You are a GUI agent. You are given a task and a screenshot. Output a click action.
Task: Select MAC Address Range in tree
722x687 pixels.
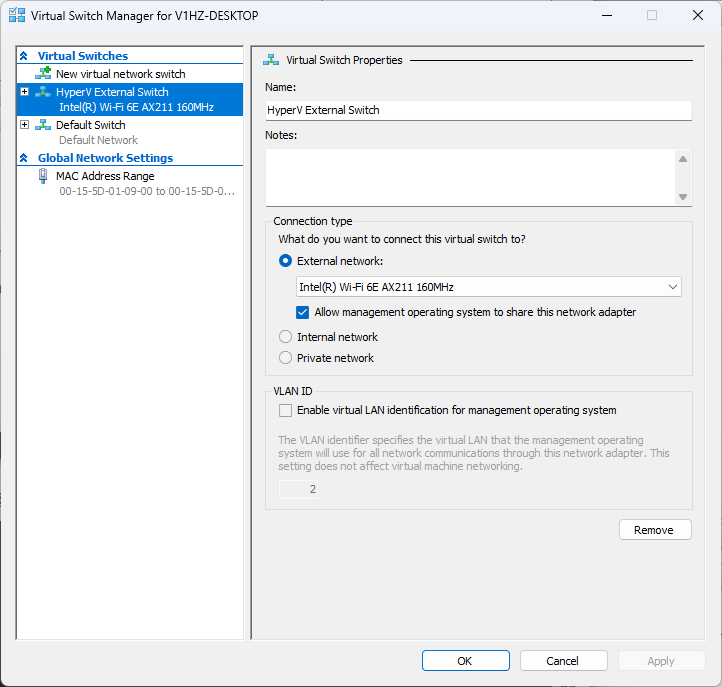[105, 176]
